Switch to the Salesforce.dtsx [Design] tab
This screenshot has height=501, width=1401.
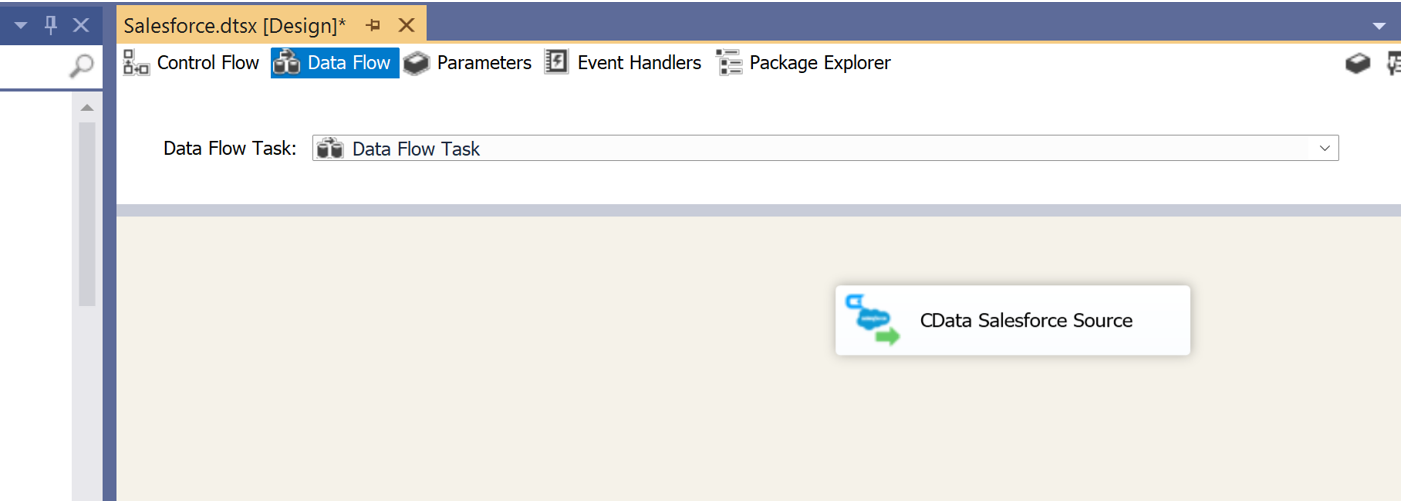[x=235, y=25]
